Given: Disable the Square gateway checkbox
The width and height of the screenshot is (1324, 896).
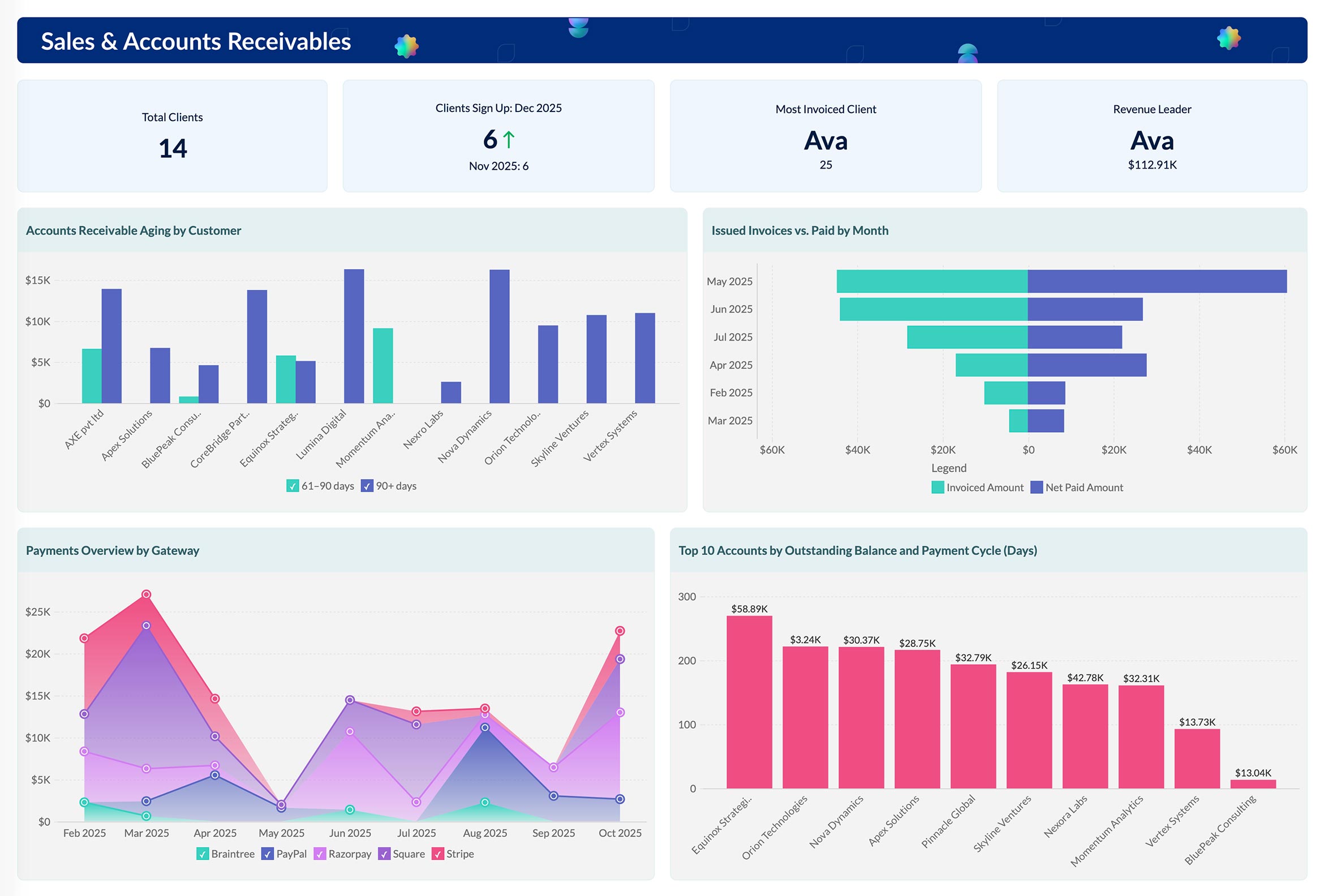Looking at the screenshot, I should click(x=385, y=854).
